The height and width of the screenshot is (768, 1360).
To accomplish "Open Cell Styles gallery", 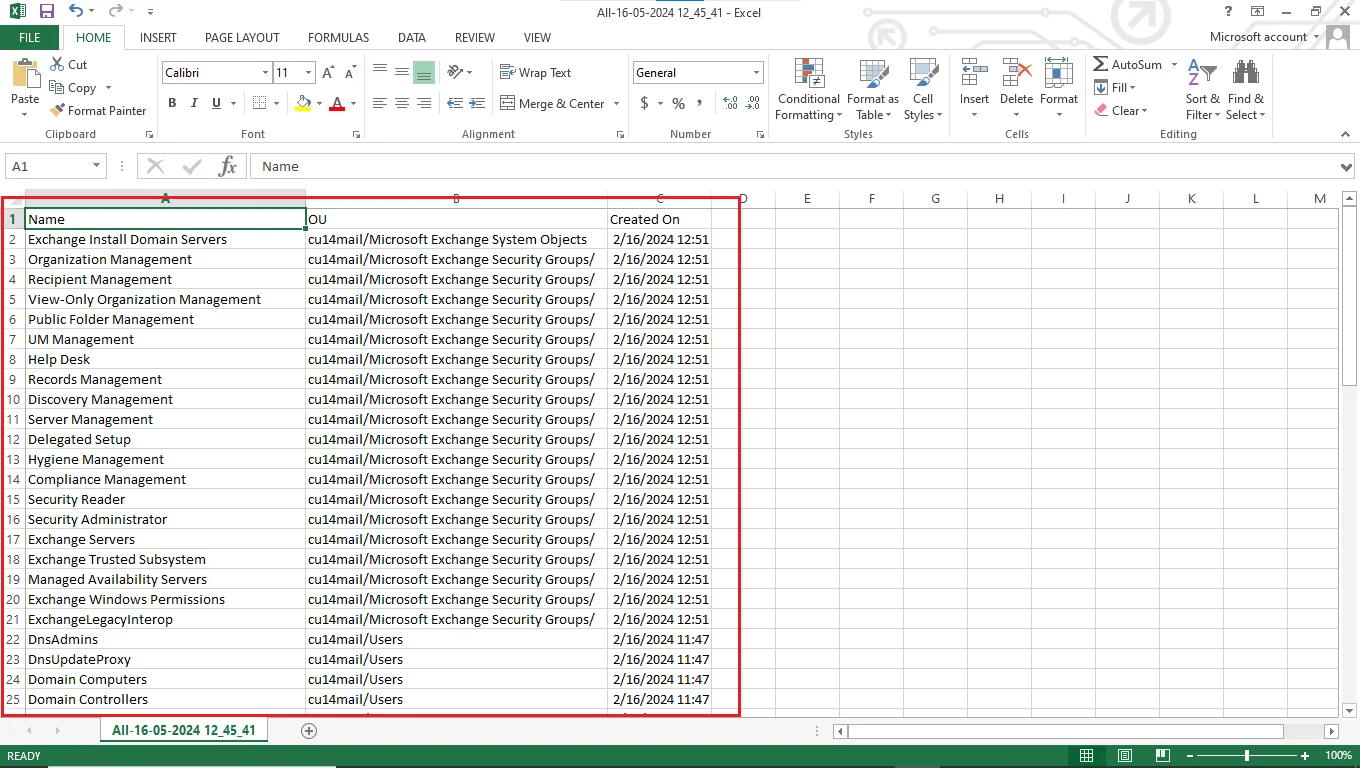I will pos(922,90).
